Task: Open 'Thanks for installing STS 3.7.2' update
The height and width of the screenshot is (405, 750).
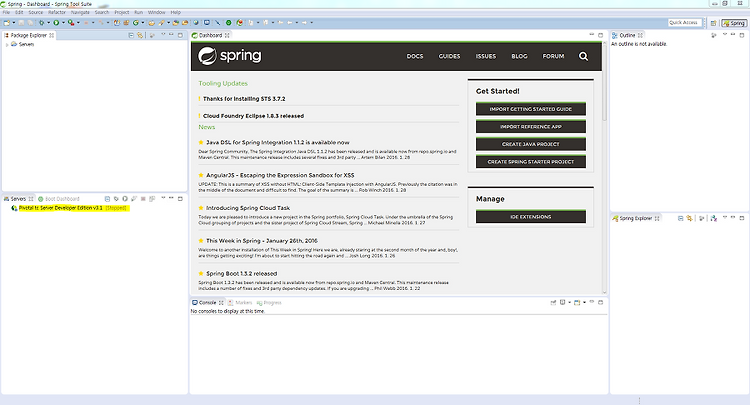Action: click(x=244, y=99)
